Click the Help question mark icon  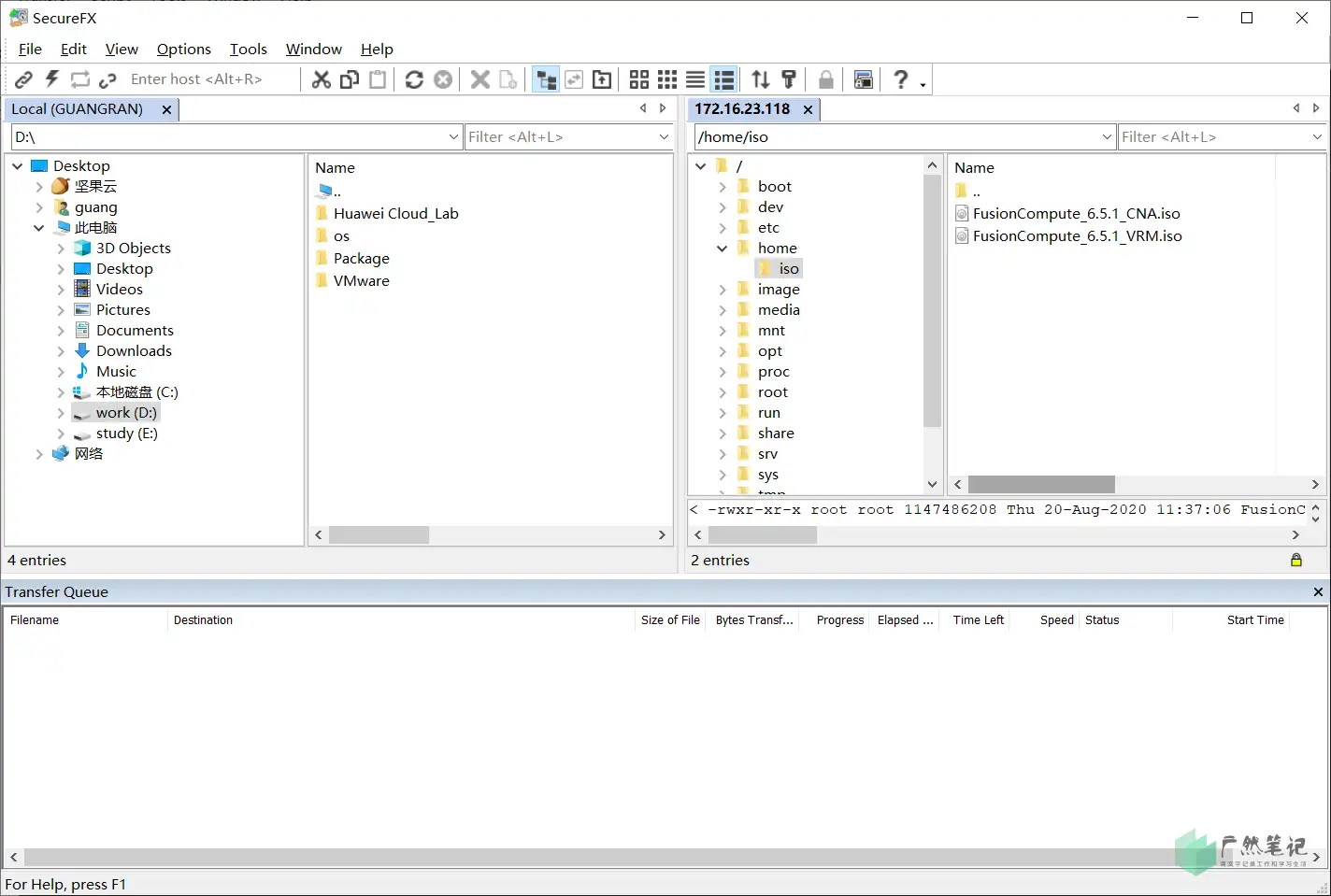coord(901,79)
